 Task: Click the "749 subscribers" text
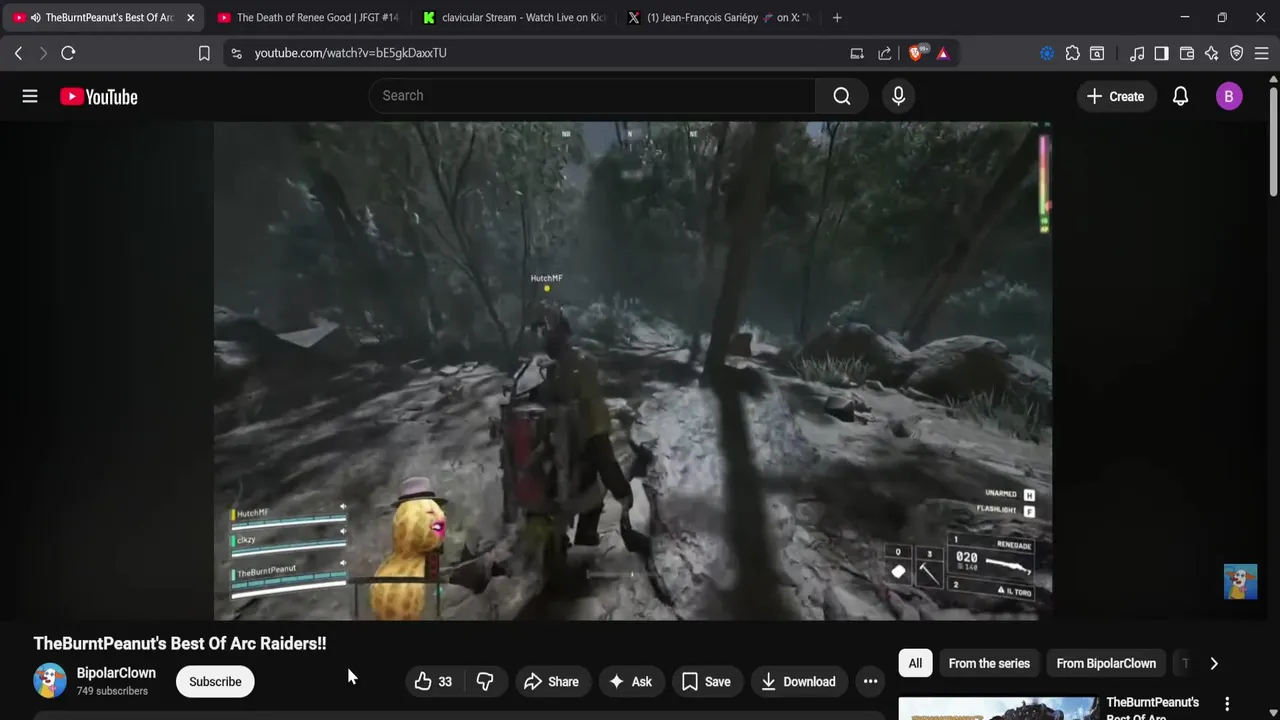[112, 691]
